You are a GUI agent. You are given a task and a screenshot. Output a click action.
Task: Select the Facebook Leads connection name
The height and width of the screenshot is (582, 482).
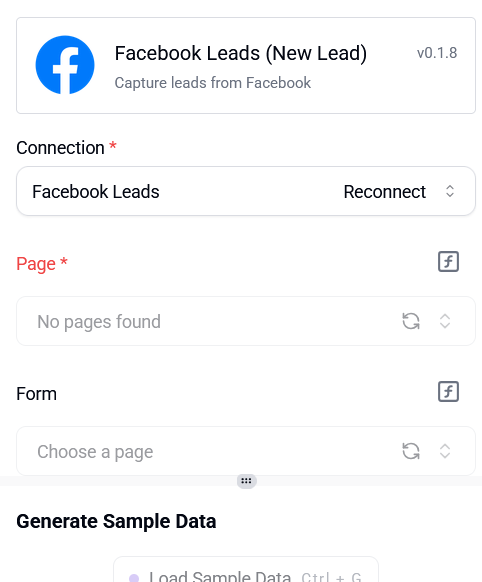(x=96, y=192)
